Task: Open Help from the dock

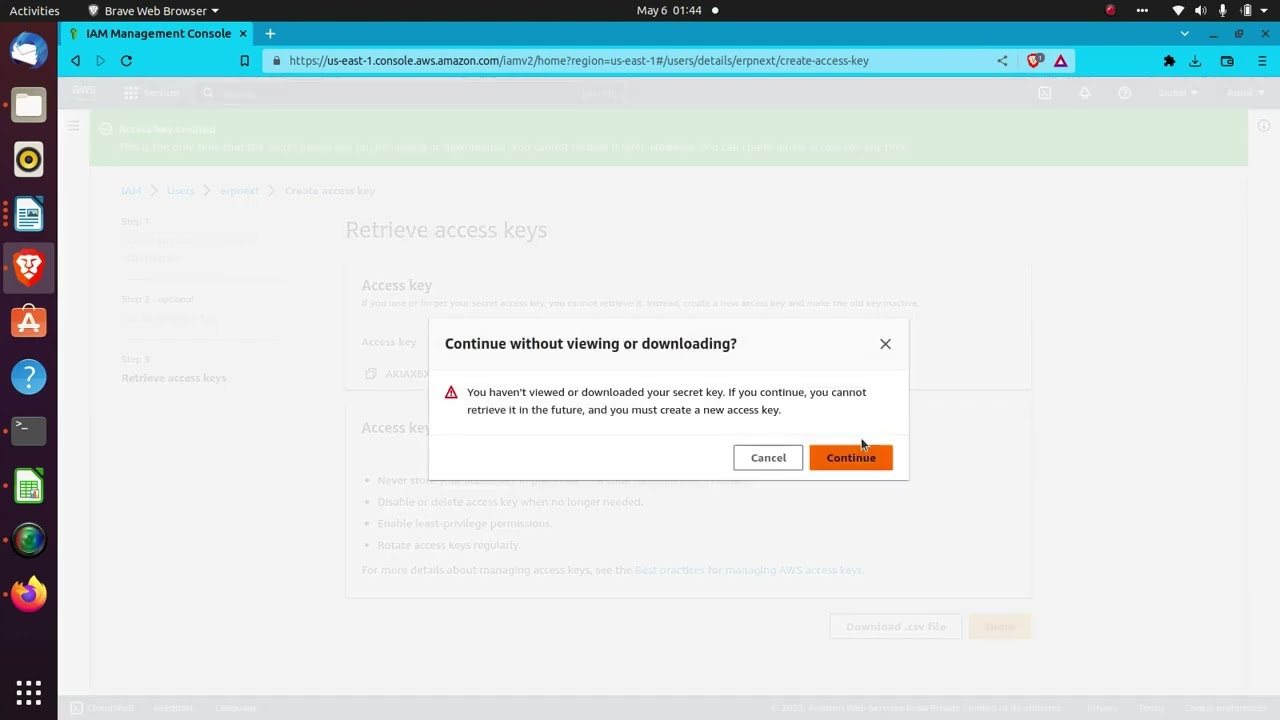Action: [x=29, y=376]
